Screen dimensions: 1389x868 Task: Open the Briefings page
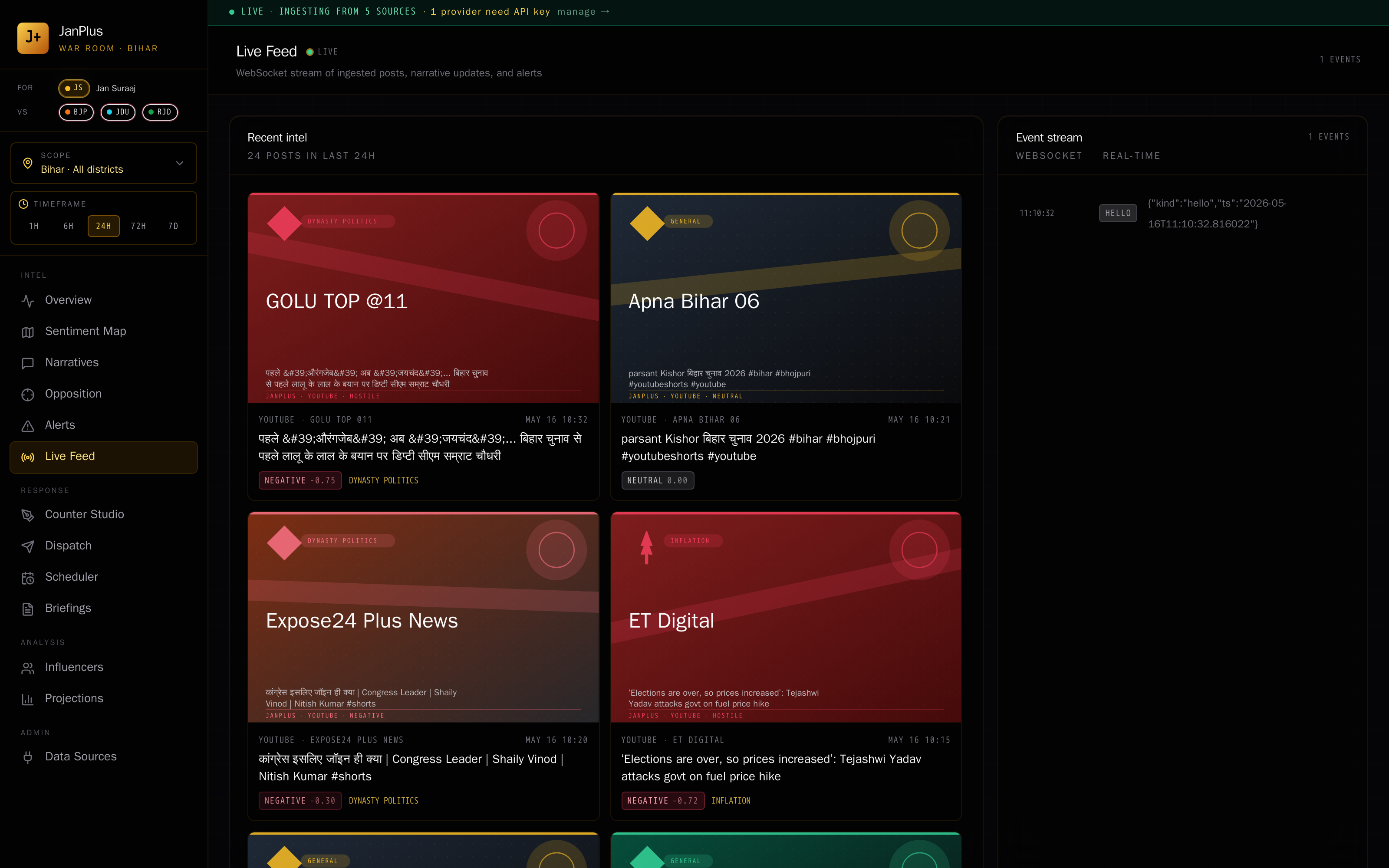[x=104, y=608]
